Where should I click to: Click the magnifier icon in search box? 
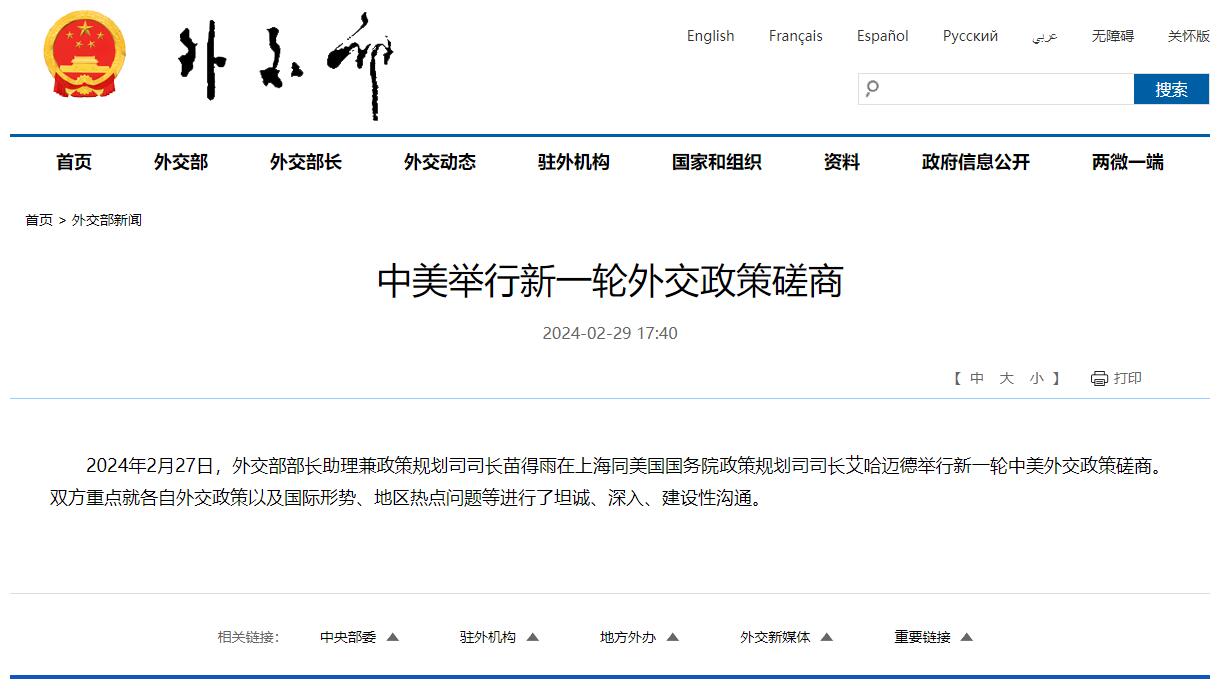[872, 89]
